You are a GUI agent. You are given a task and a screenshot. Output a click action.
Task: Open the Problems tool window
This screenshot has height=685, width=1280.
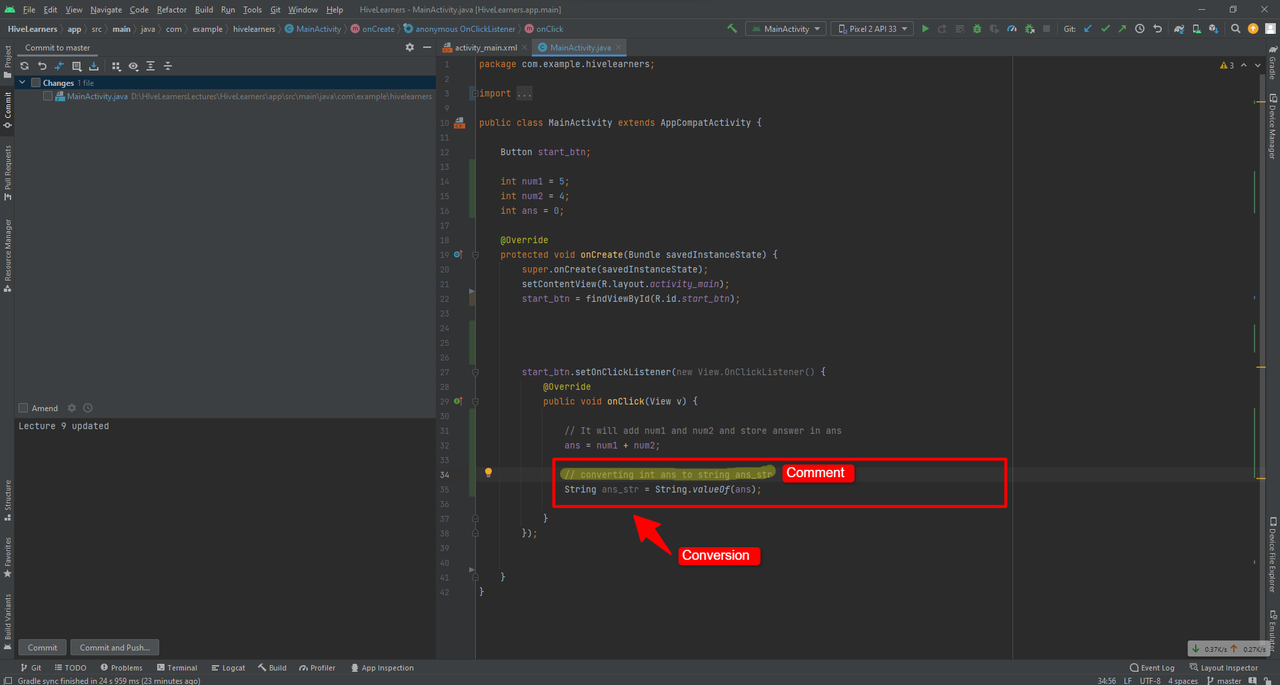[x=120, y=667]
